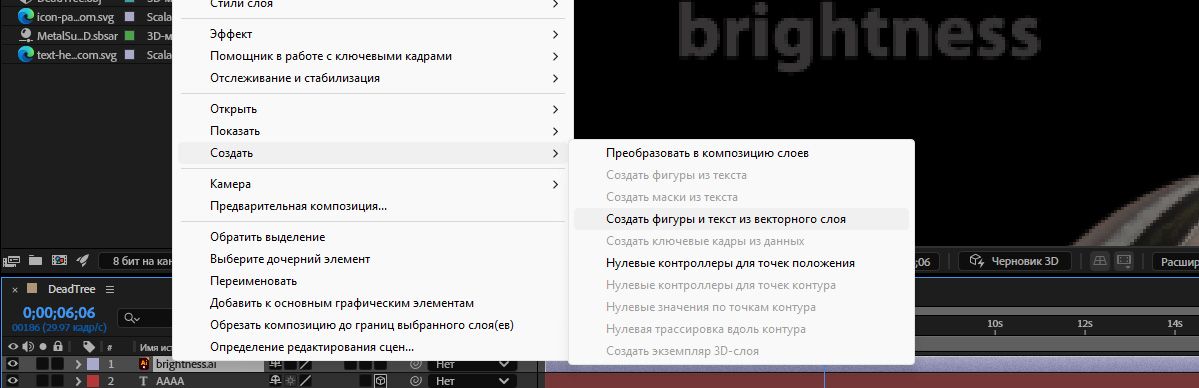Toggle the 3D ground plane icon in viewer
Viewport: 1199px width, 388px height.
(x=1100, y=261)
